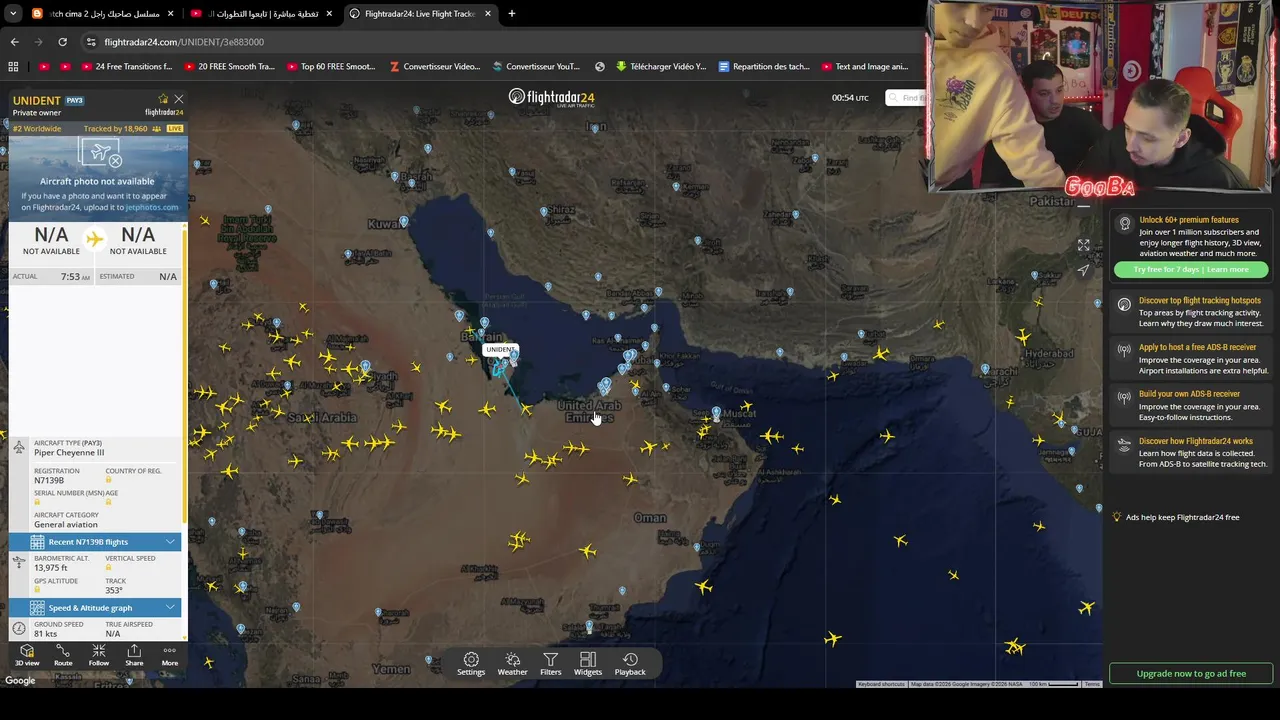Click the Tracked by 18,960 text

click(x=115, y=129)
